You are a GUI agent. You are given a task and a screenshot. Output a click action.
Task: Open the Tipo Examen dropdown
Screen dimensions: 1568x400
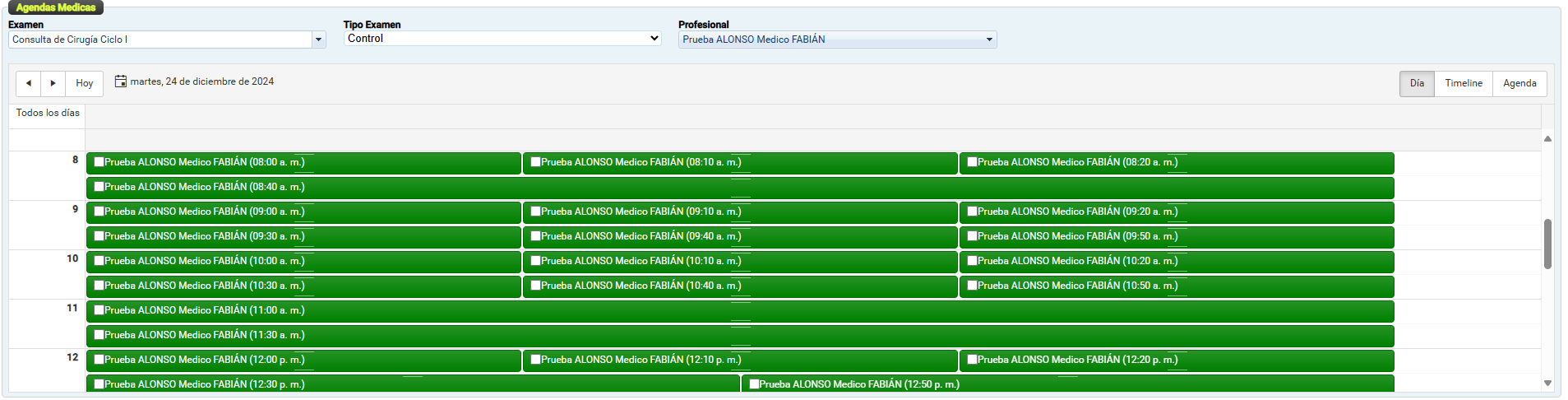[502, 39]
